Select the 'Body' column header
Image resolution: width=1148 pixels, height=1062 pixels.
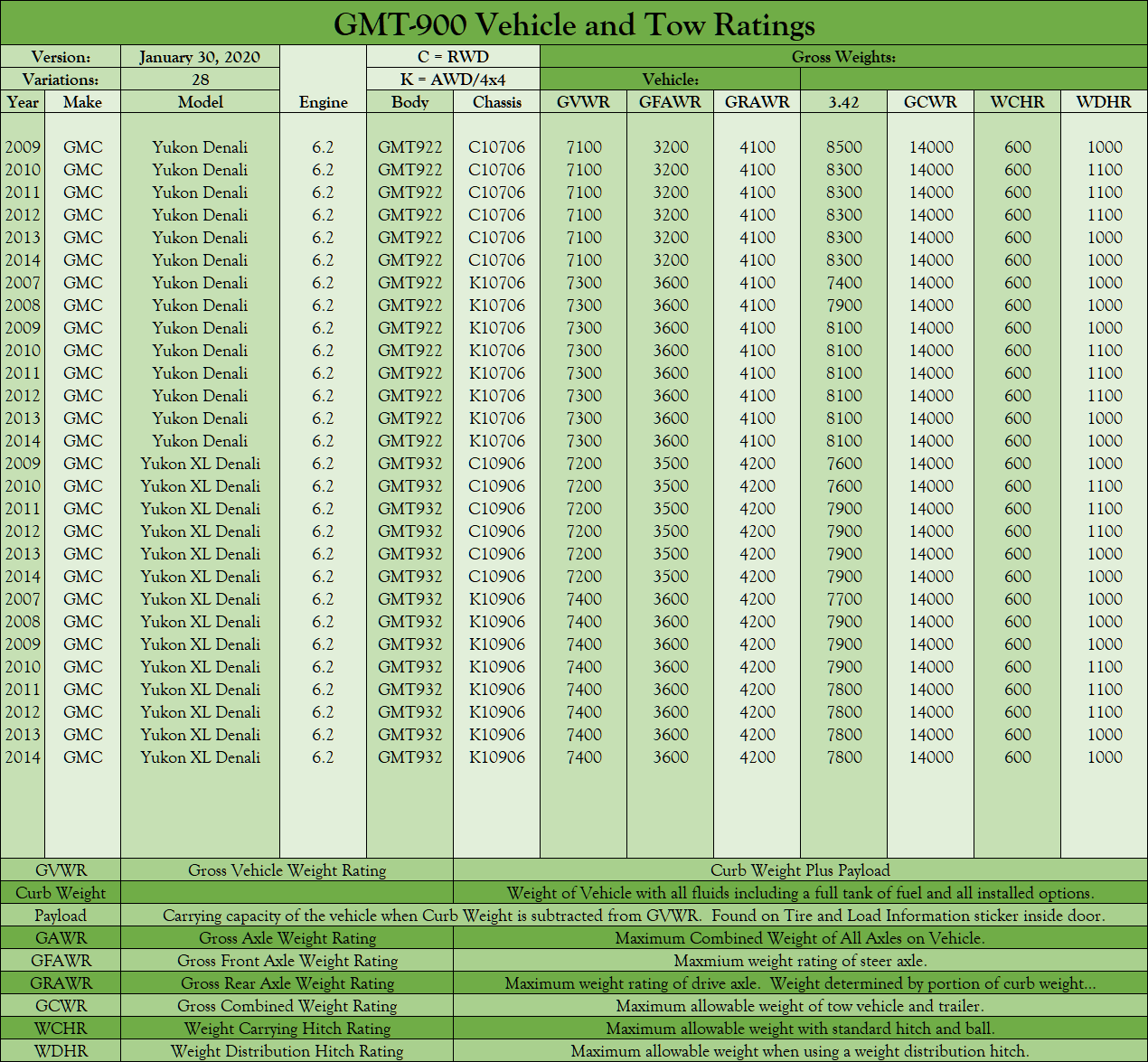(x=409, y=102)
